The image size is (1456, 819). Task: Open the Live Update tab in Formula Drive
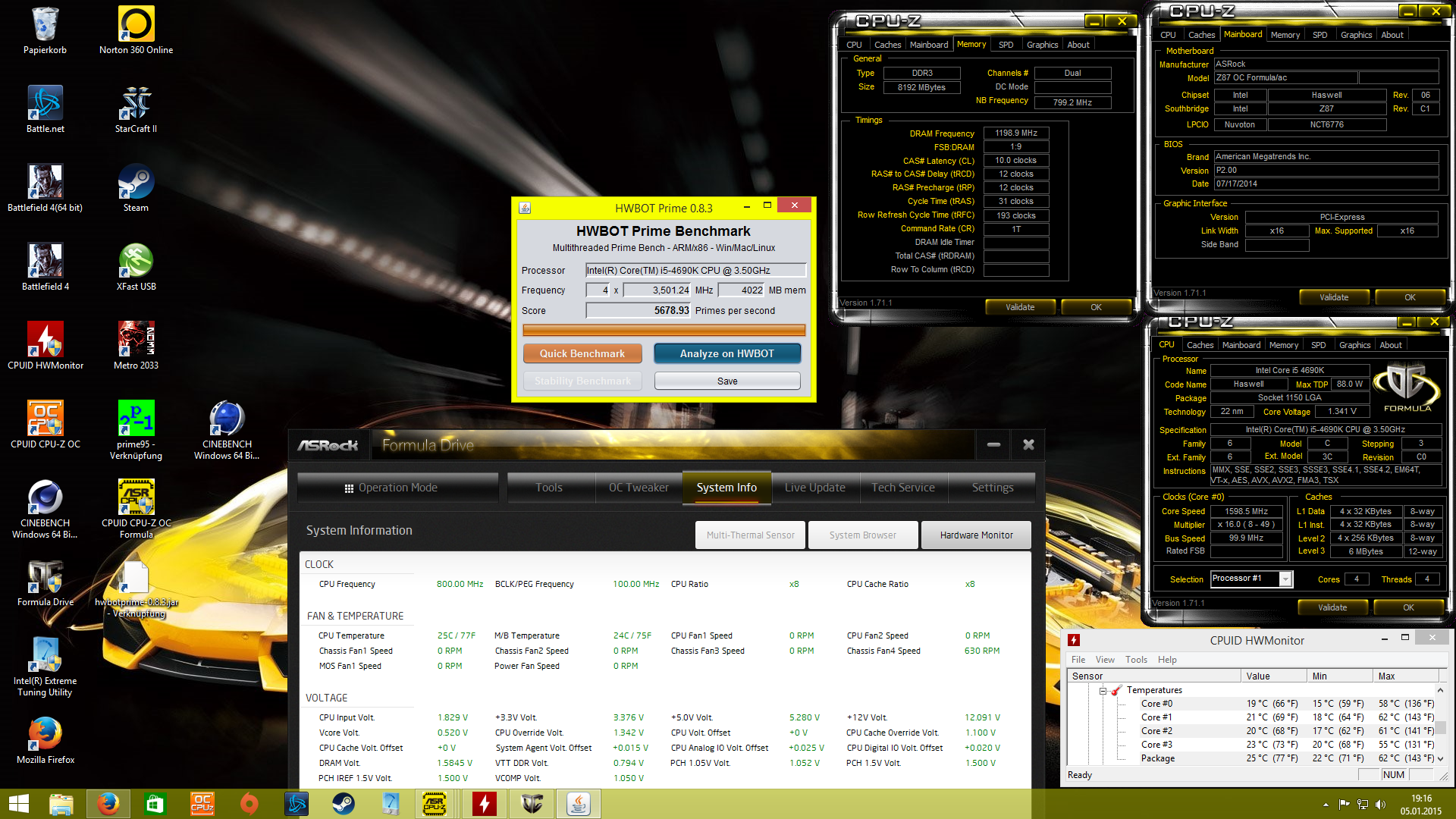point(815,488)
